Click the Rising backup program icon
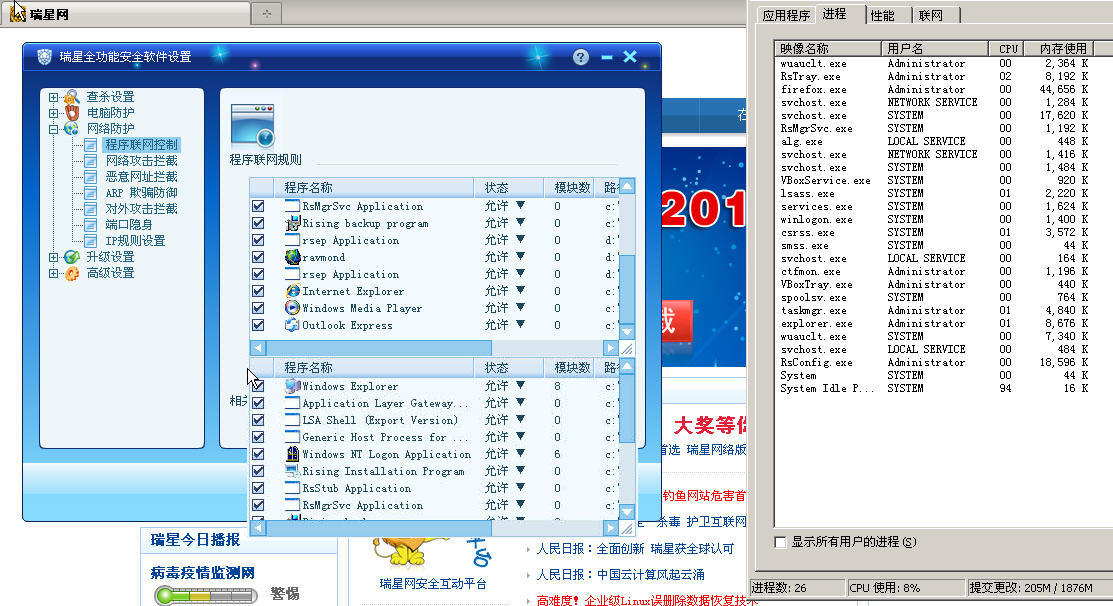This screenshot has height=606, width=1113. point(292,224)
